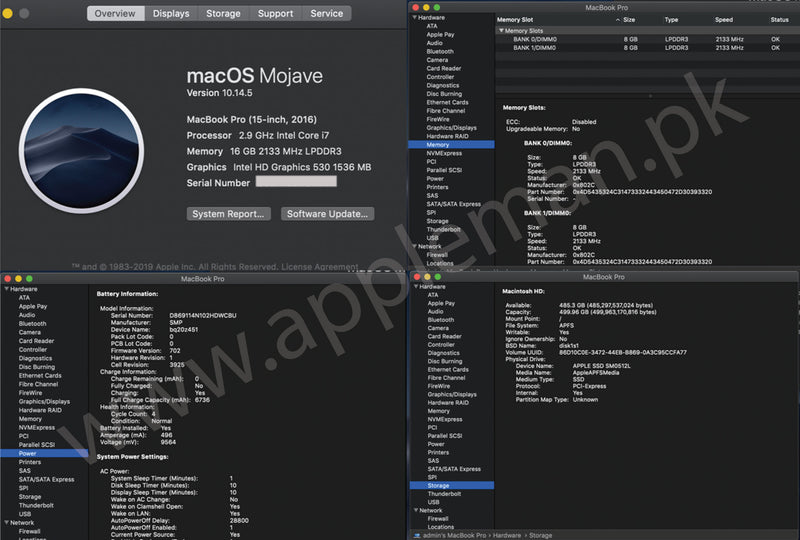
Task: Collapse the Network section in the Battery Information window
Action: point(7,522)
